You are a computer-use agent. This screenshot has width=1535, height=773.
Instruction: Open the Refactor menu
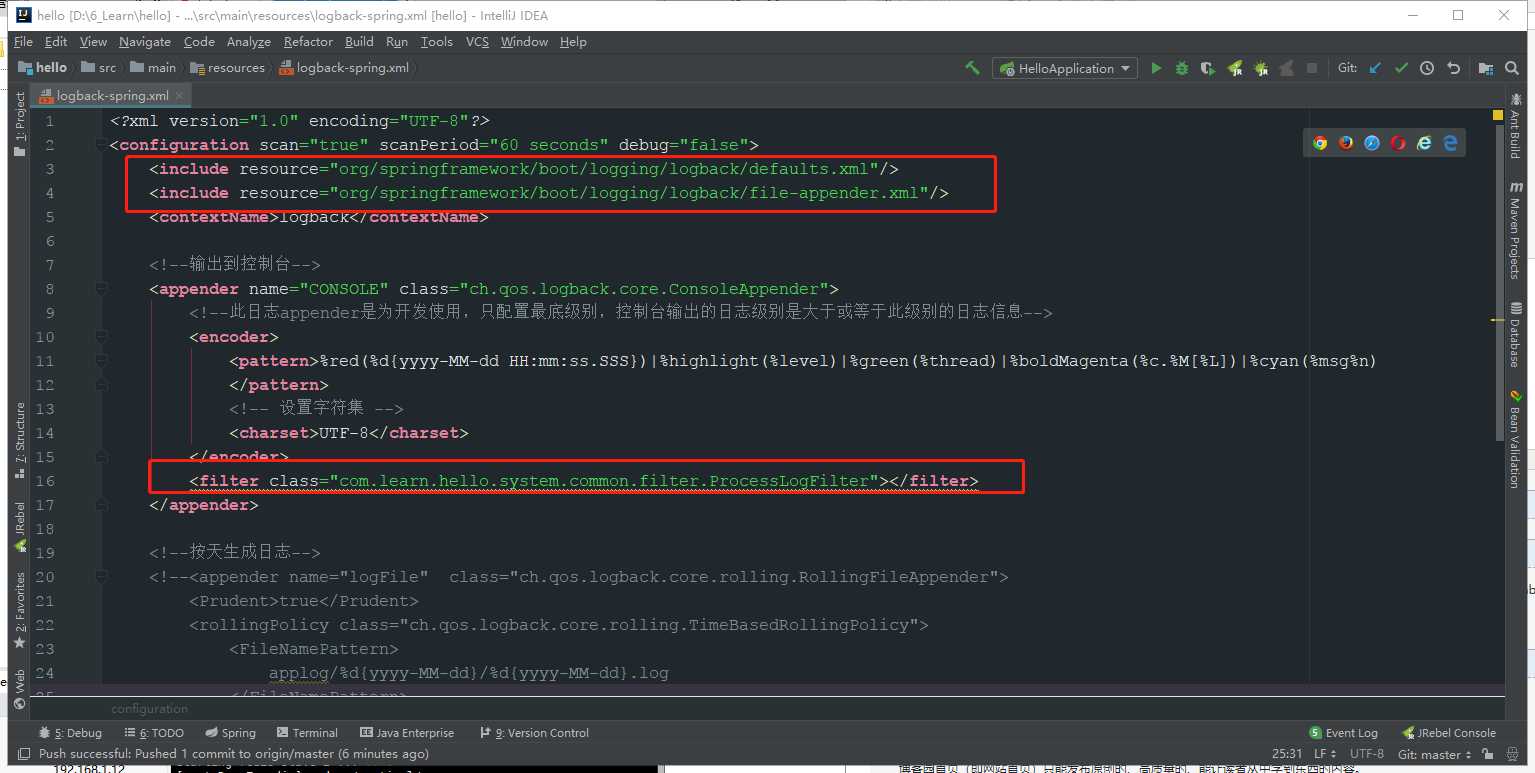tap(308, 42)
